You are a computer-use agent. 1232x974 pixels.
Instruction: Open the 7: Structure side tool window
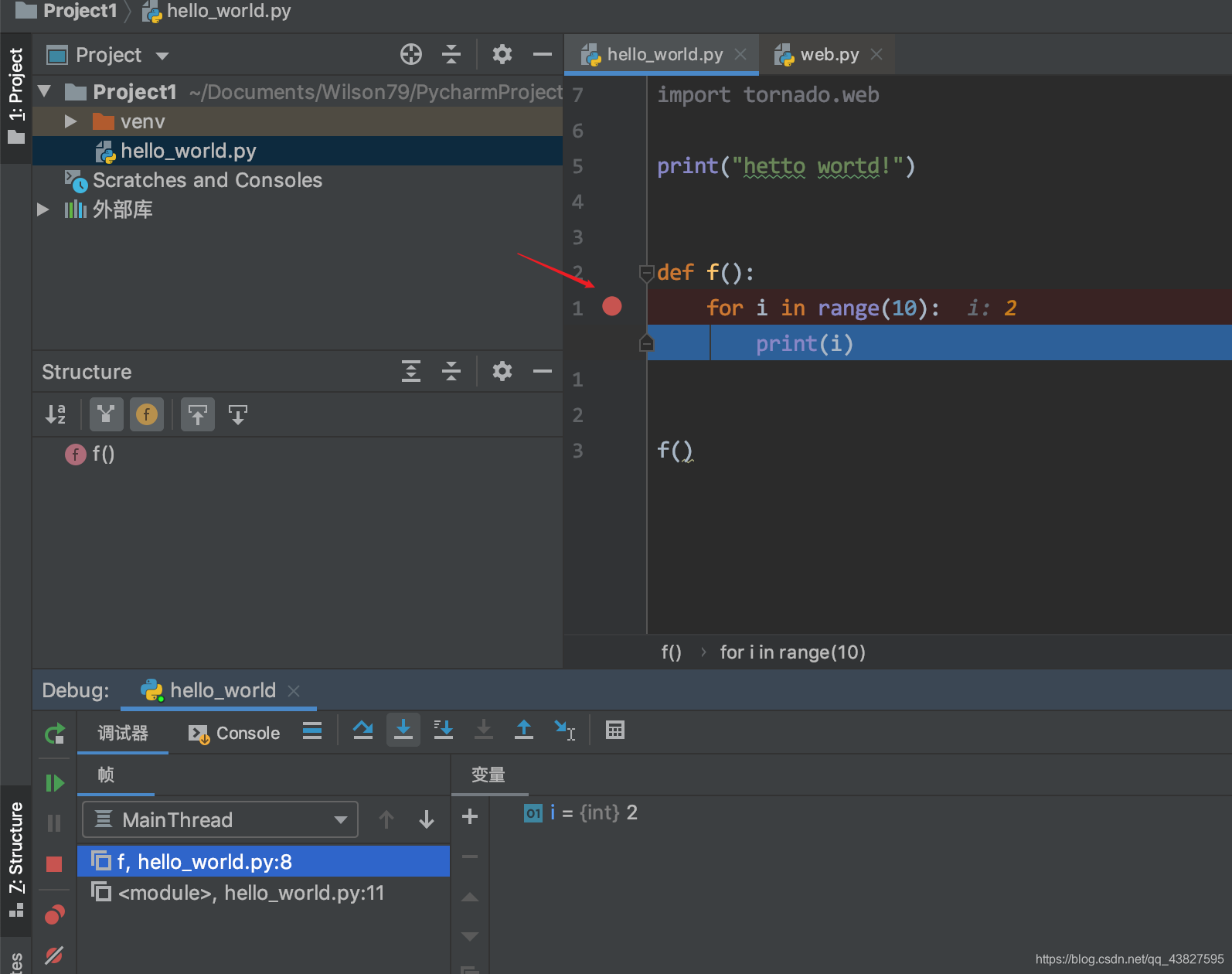[x=16, y=860]
